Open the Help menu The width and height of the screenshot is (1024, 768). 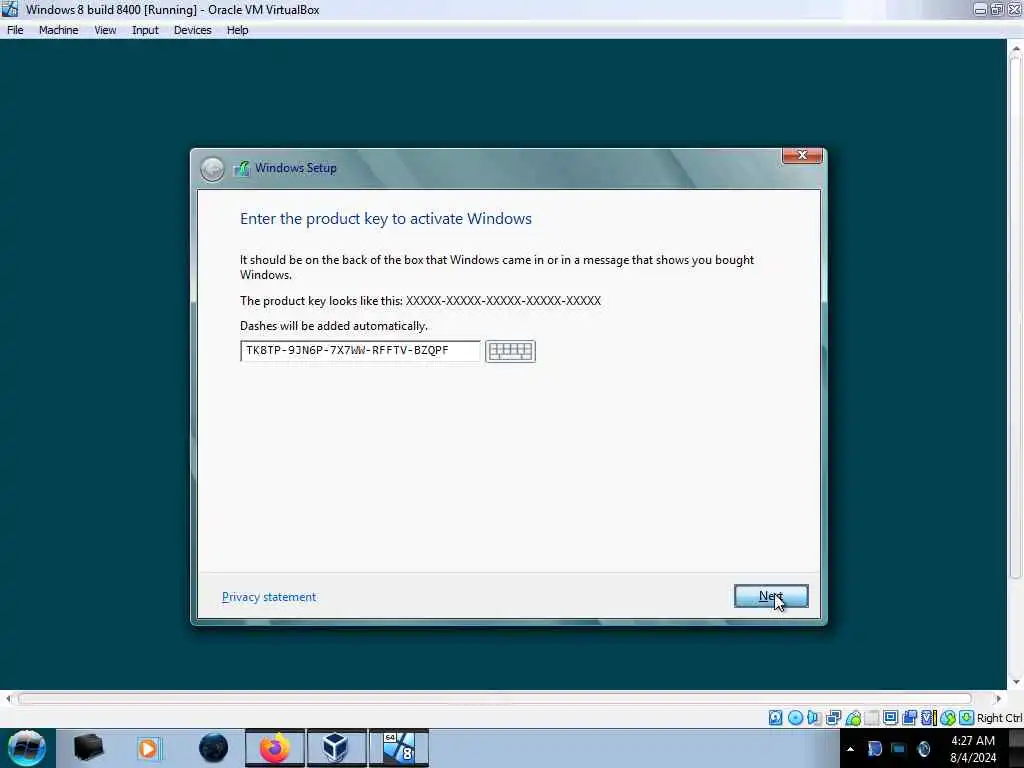click(x=238, y=30)
